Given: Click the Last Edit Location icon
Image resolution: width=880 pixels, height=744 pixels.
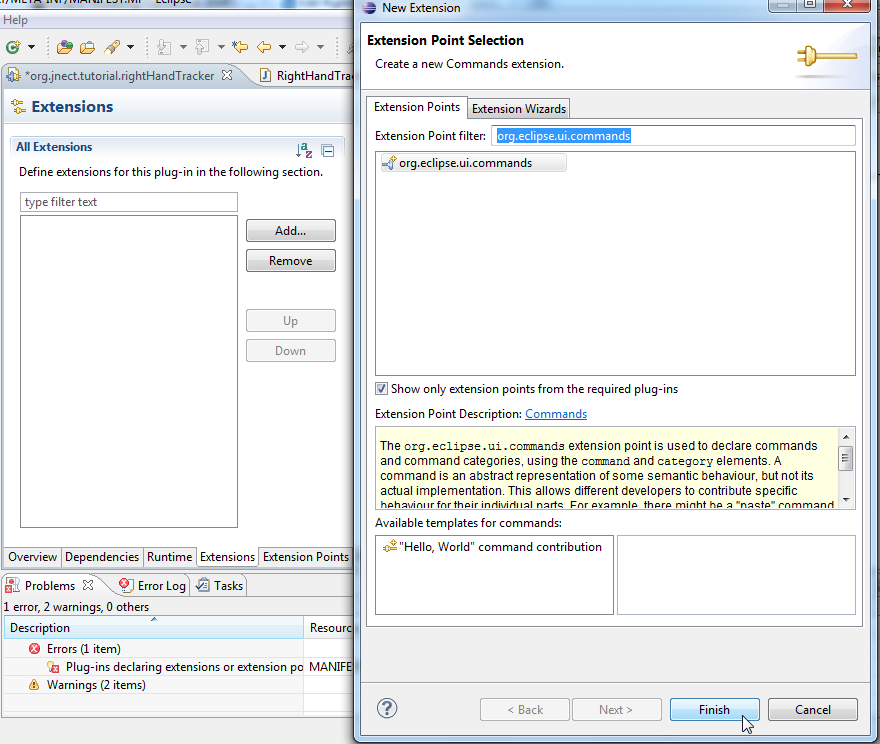Looking at the screenshot, I should (x=240, y=47).
